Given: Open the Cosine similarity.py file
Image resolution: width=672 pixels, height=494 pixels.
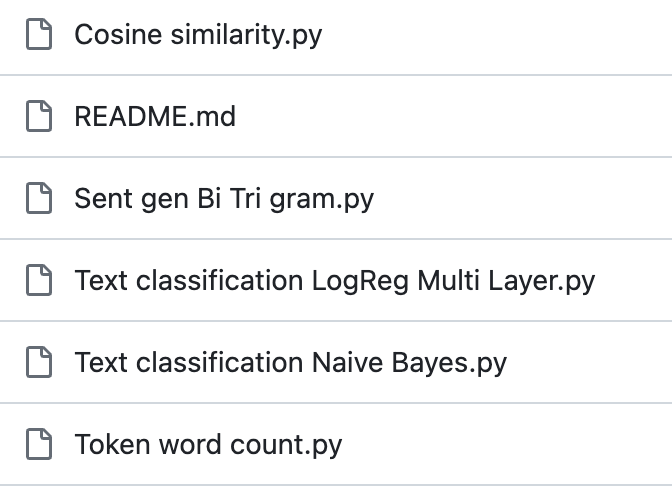Looking at the screenshot, I should click(x=198, y=35).
